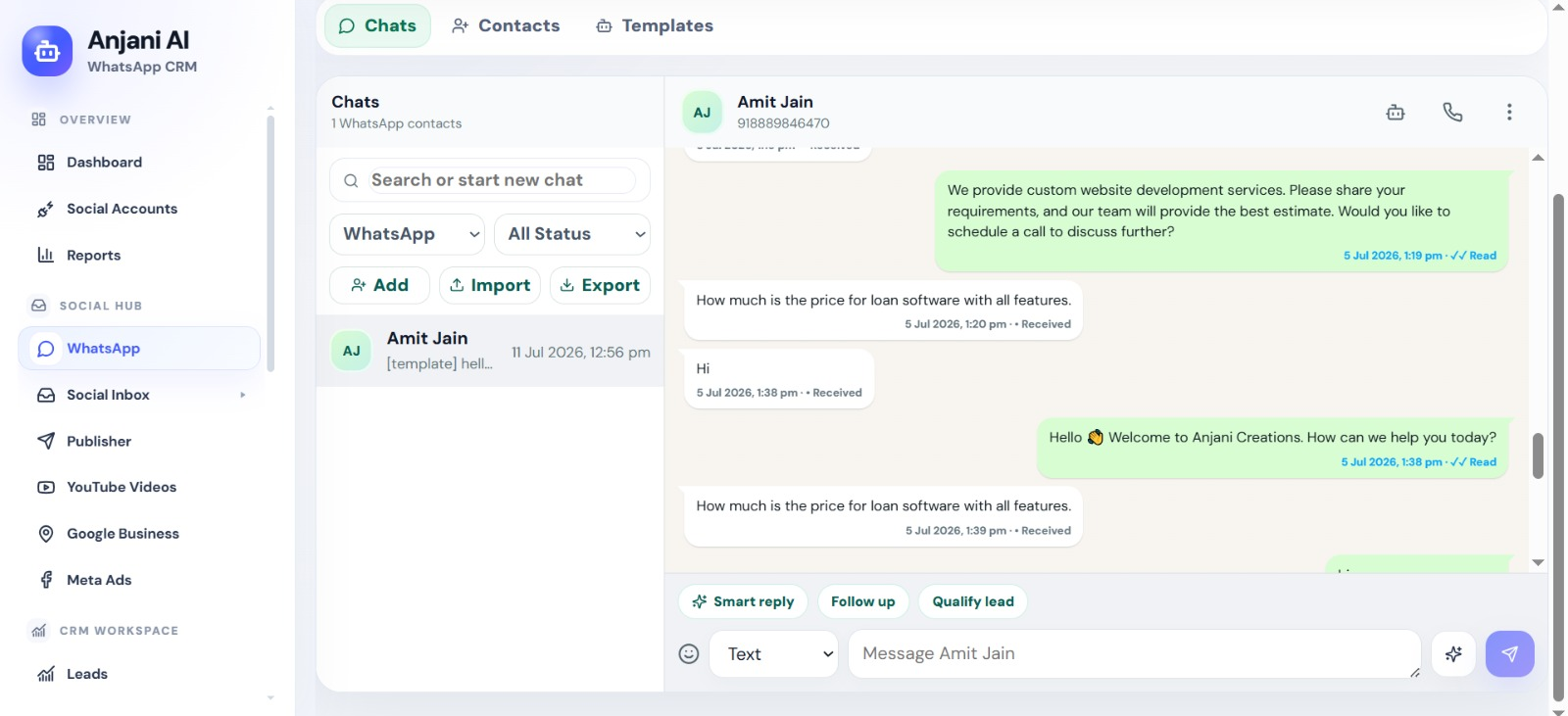The height and width of the screenshot is (716, 1568).
Task: Generate a Smart reply
Action: point(743,601)
